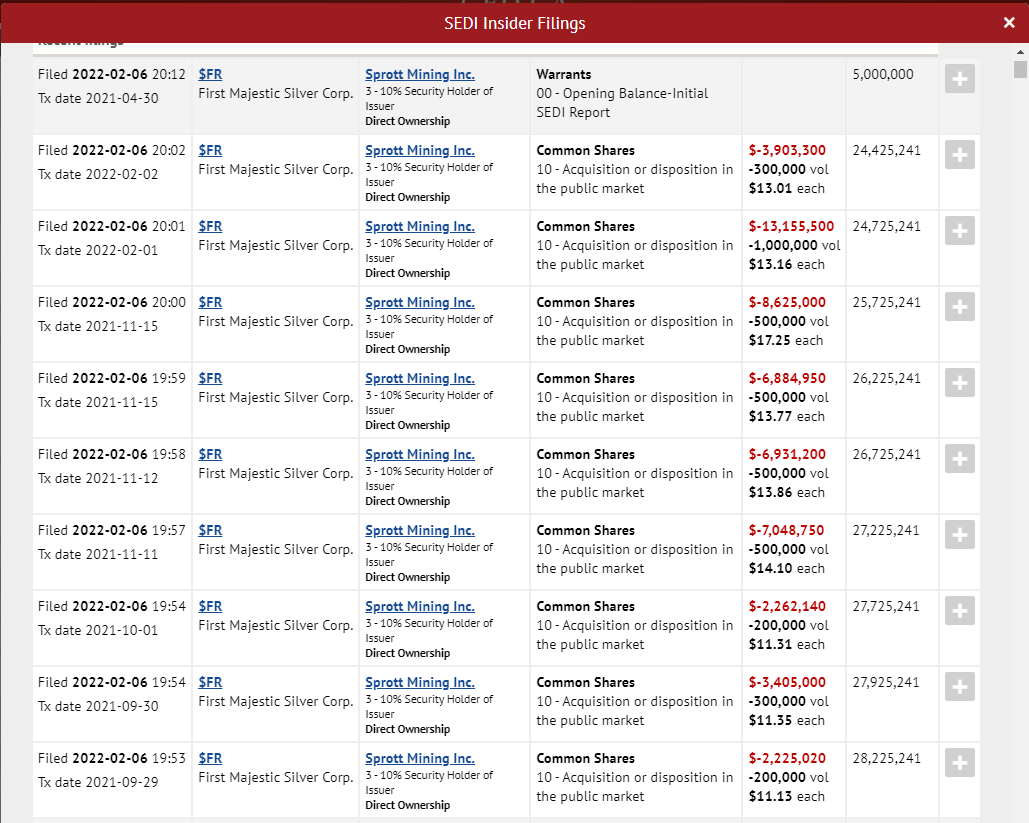Click the 5,000,000 warrants balance

pos(883,74)
